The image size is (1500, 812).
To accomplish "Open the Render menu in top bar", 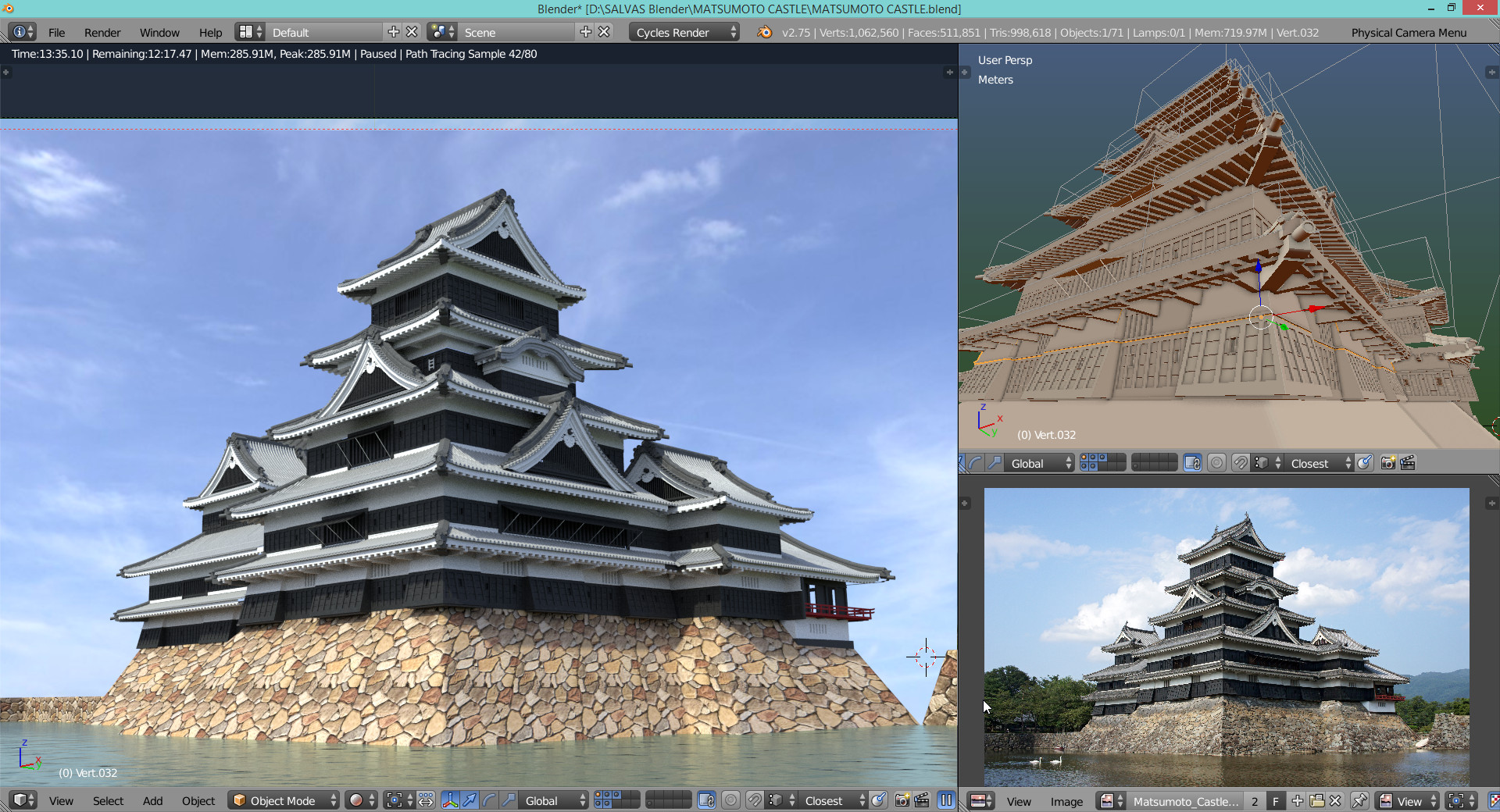I will (102, 32).
